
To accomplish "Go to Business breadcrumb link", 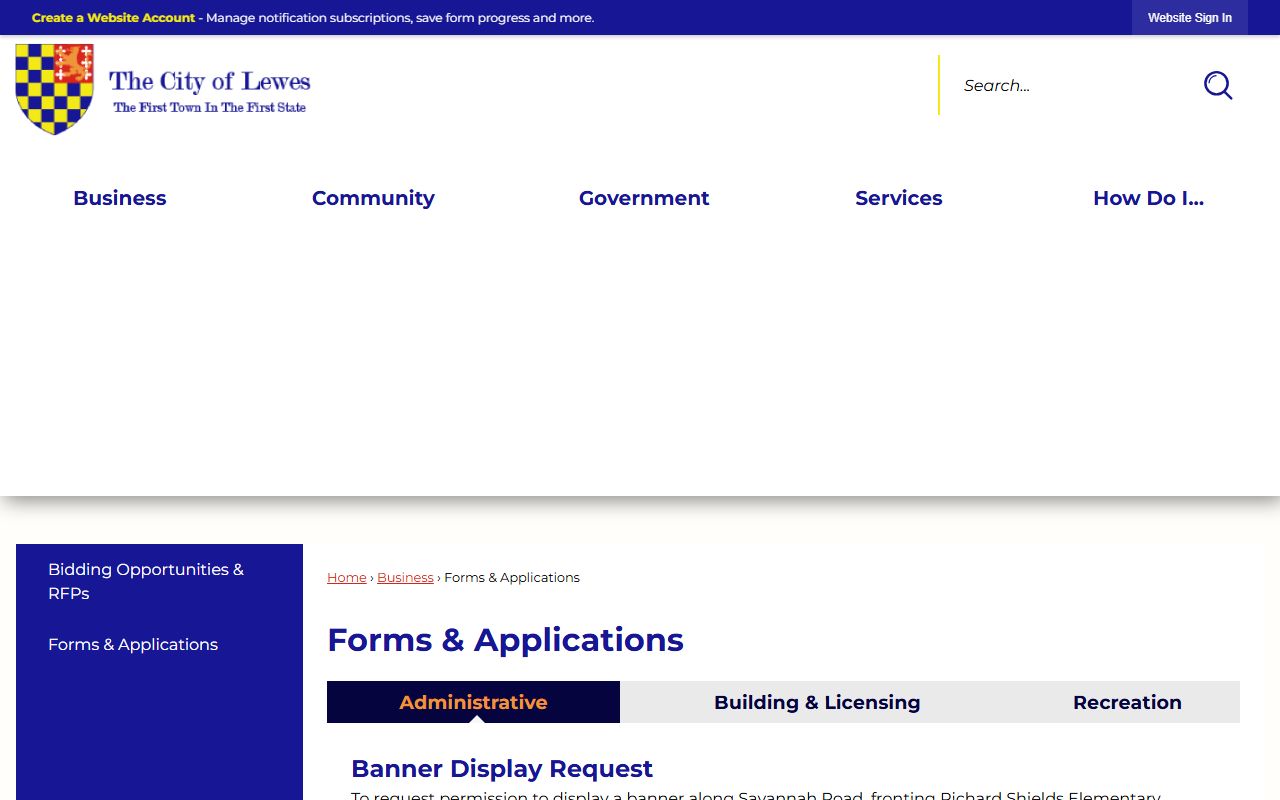I will (405, 577).
